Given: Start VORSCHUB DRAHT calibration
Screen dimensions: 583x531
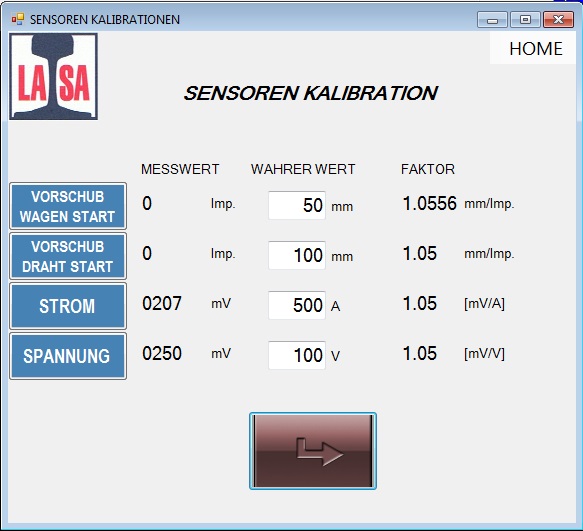Looking at the screenshot, I should (x=68, y=256).
